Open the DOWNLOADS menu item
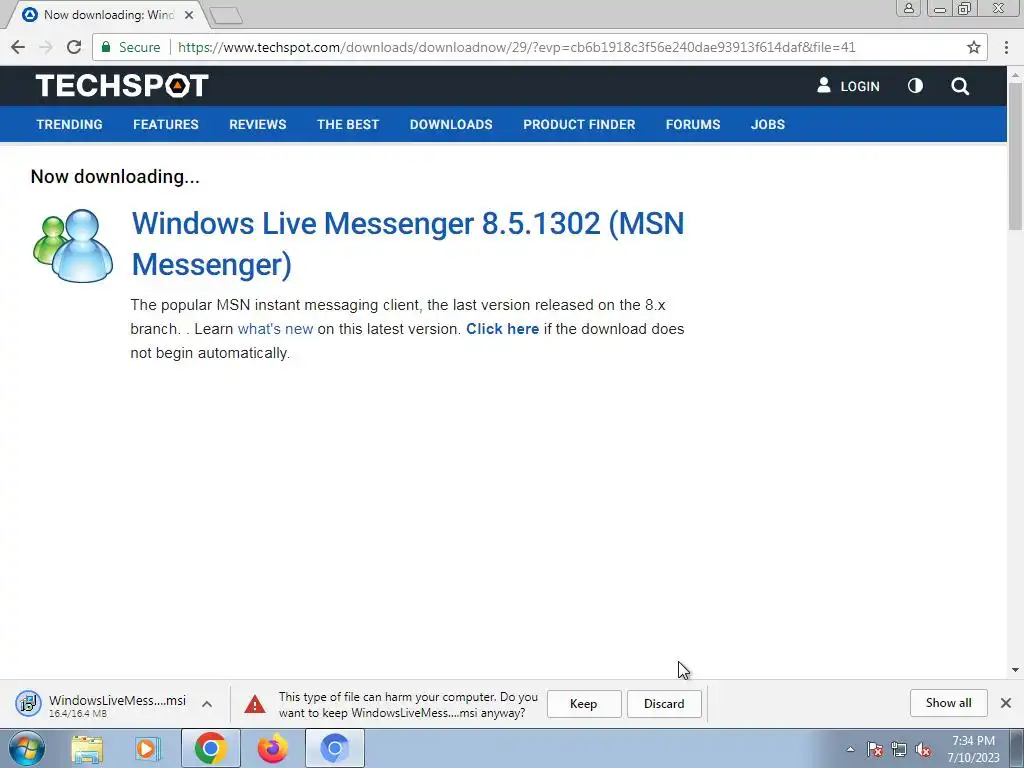 pyautogui.click(x=451, y=124)
